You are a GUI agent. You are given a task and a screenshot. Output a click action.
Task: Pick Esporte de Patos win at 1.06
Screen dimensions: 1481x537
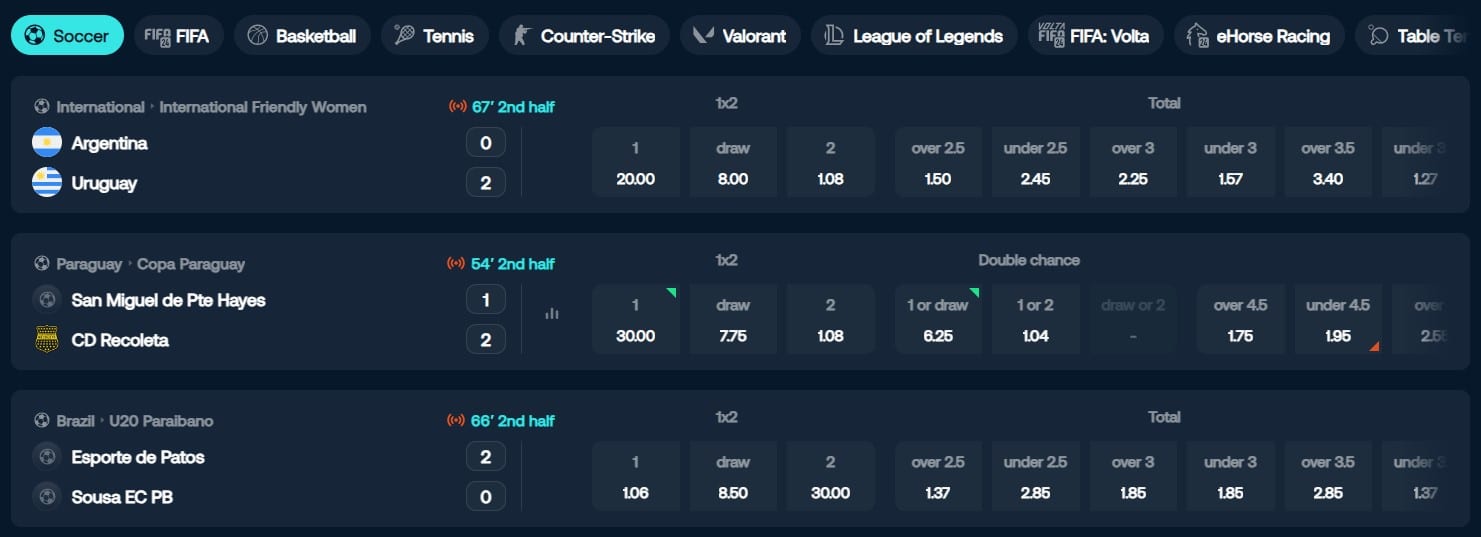[x=636, y=477]
